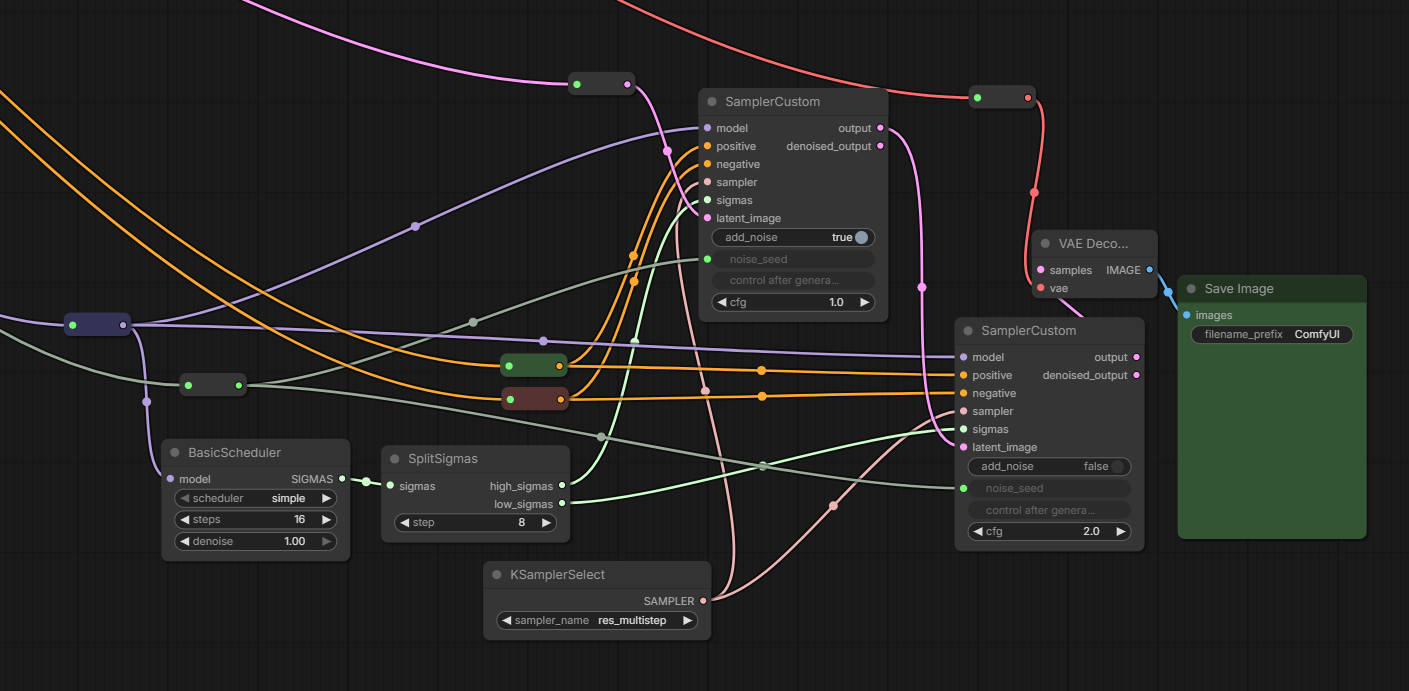This screenshot has height=691, width=1409.
Task: Decrease the denoise value of 1.00
Action: coord(185,541)
